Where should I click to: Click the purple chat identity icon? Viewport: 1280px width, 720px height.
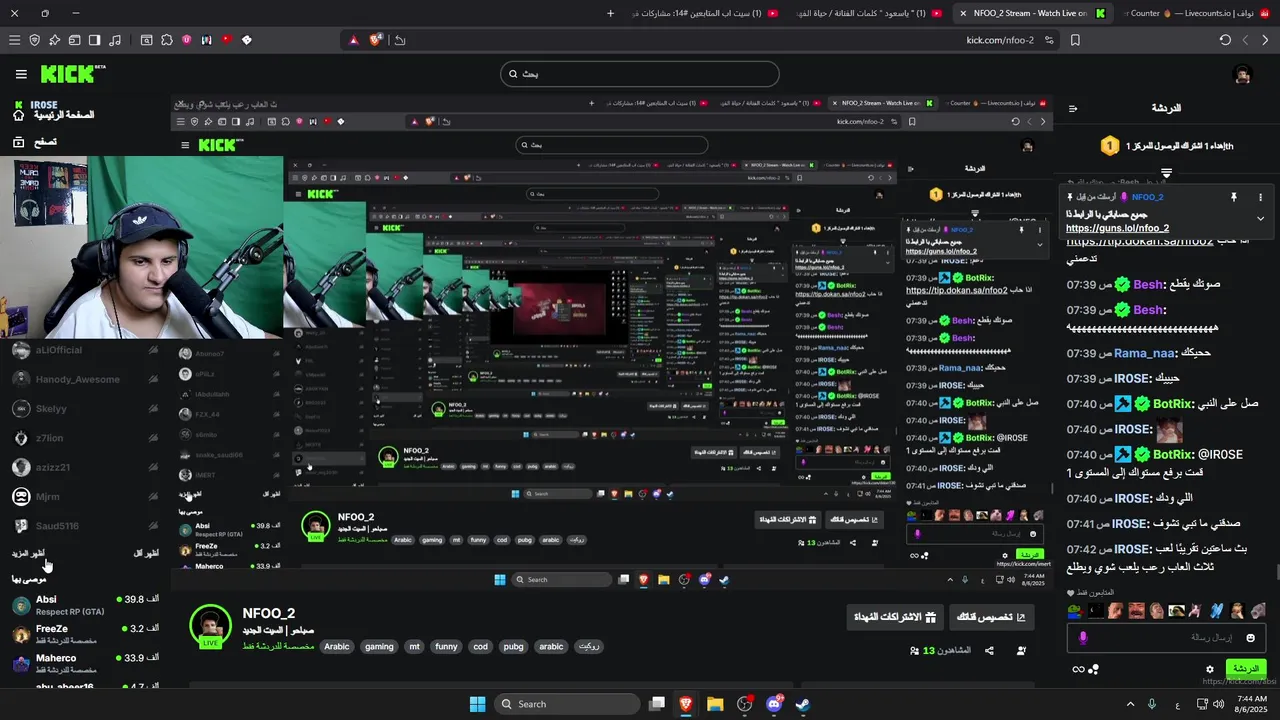tap(1083, 638)
